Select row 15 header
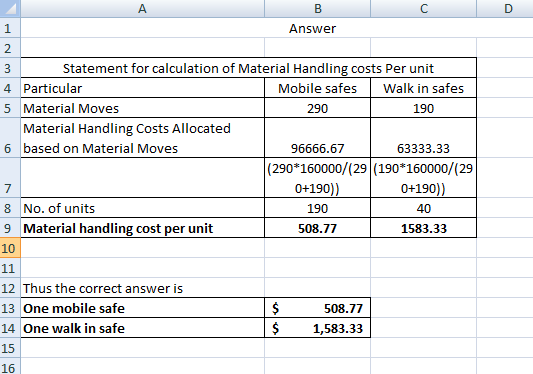 [x=10, y=348]
